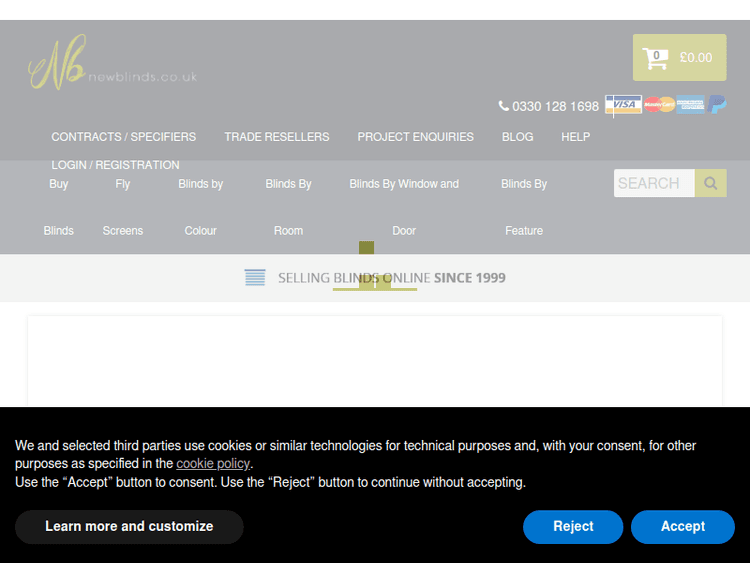Click the search magnifier icon
Image resolution: width=750 pixels, height=563 pixels.
710,183
